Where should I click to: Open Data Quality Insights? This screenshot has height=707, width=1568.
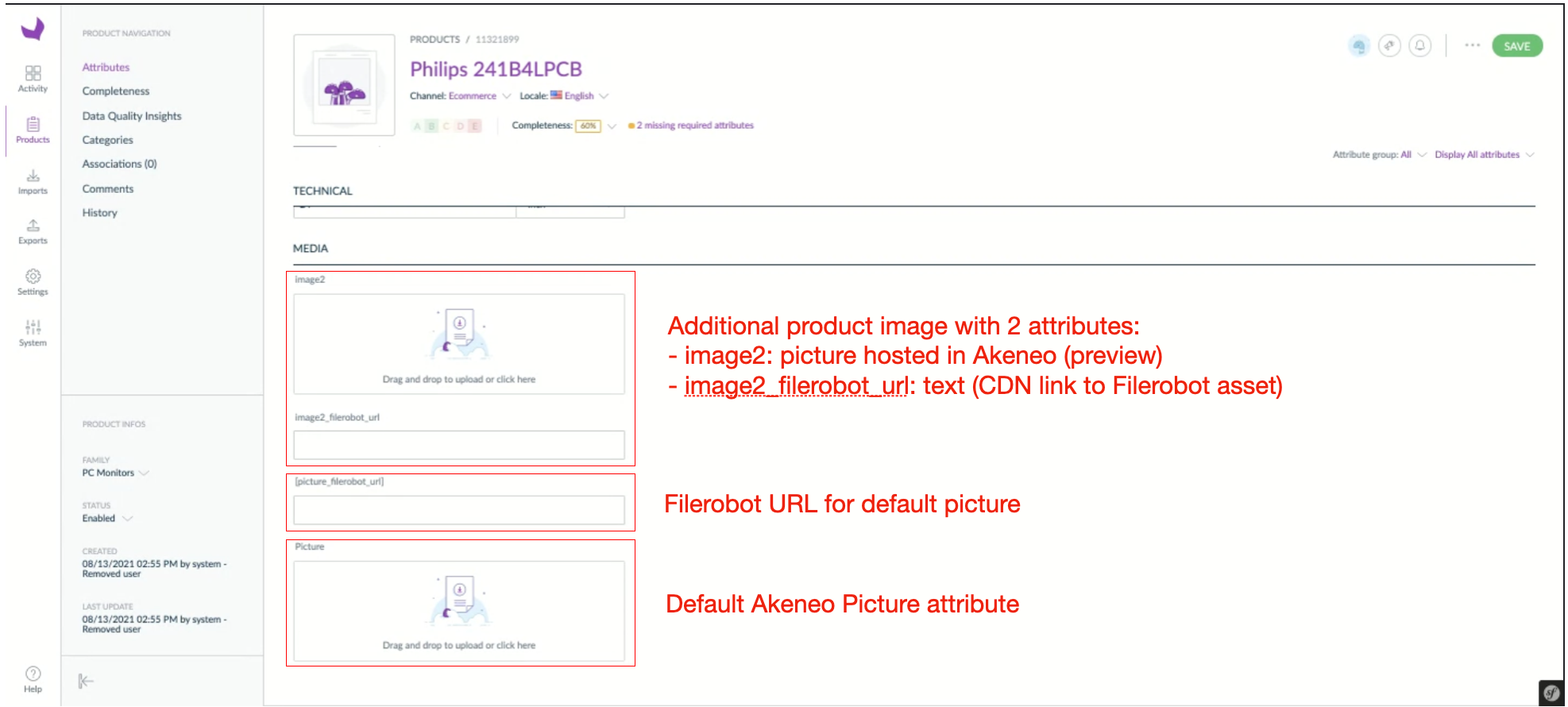coord(132,116)
